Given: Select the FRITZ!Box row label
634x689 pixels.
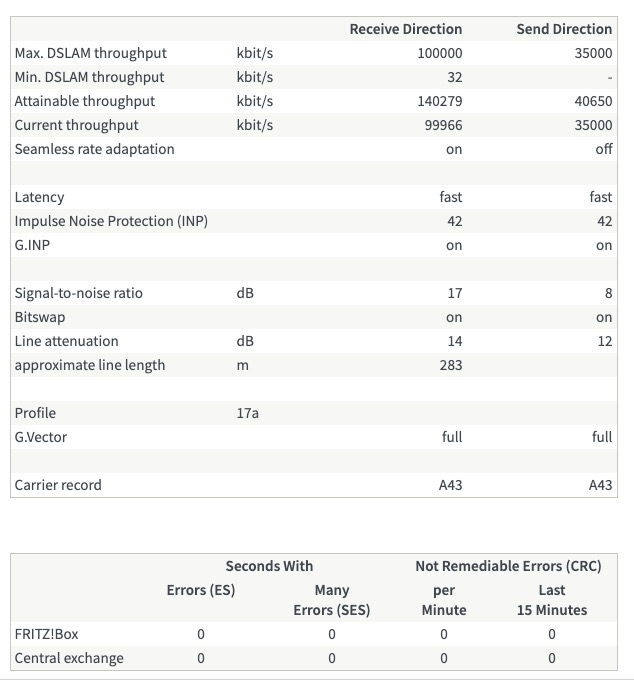Looking at the screenshot, I should 44,634.
